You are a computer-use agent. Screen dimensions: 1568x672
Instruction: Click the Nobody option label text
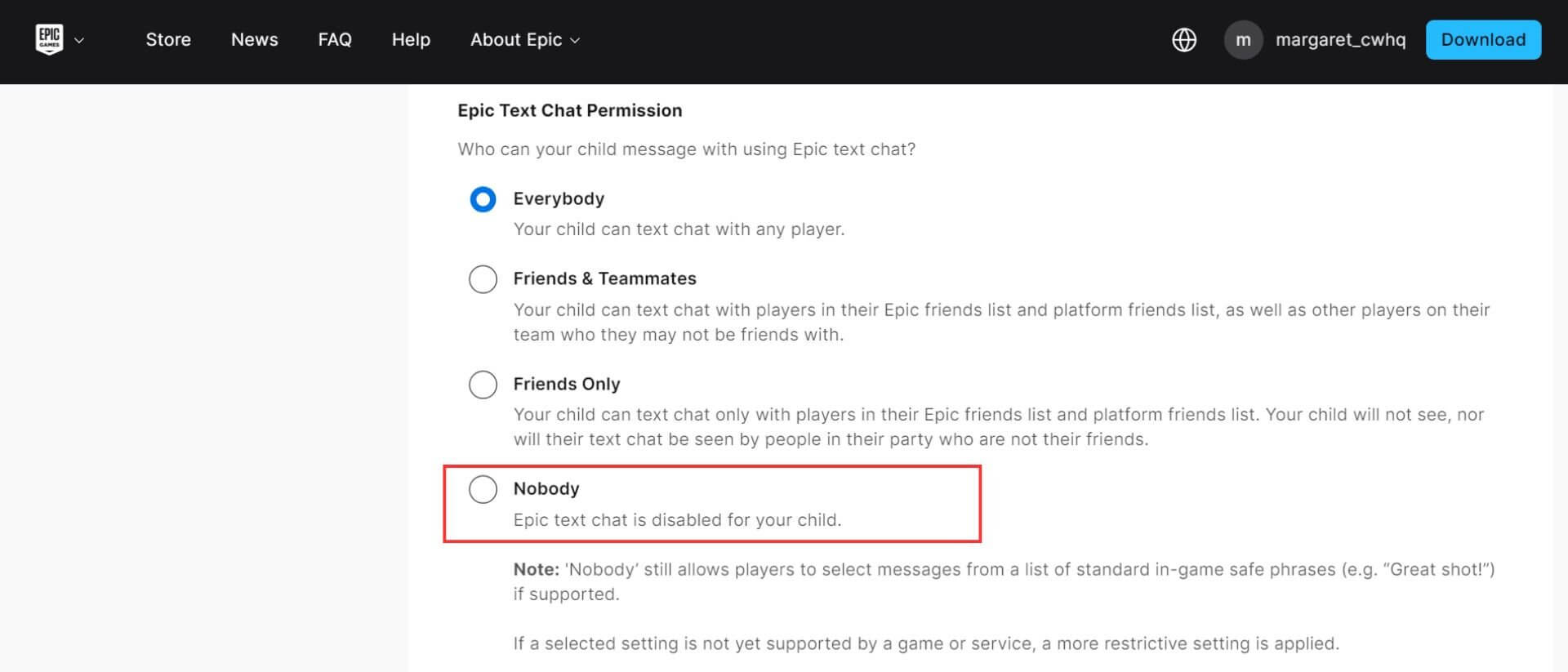[546, 488]
